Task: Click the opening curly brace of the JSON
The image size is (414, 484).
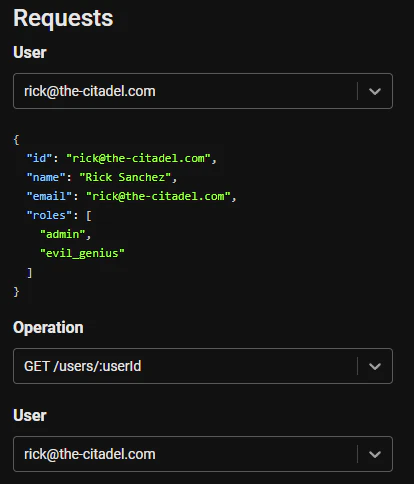Action: click(x=16, y=139)
